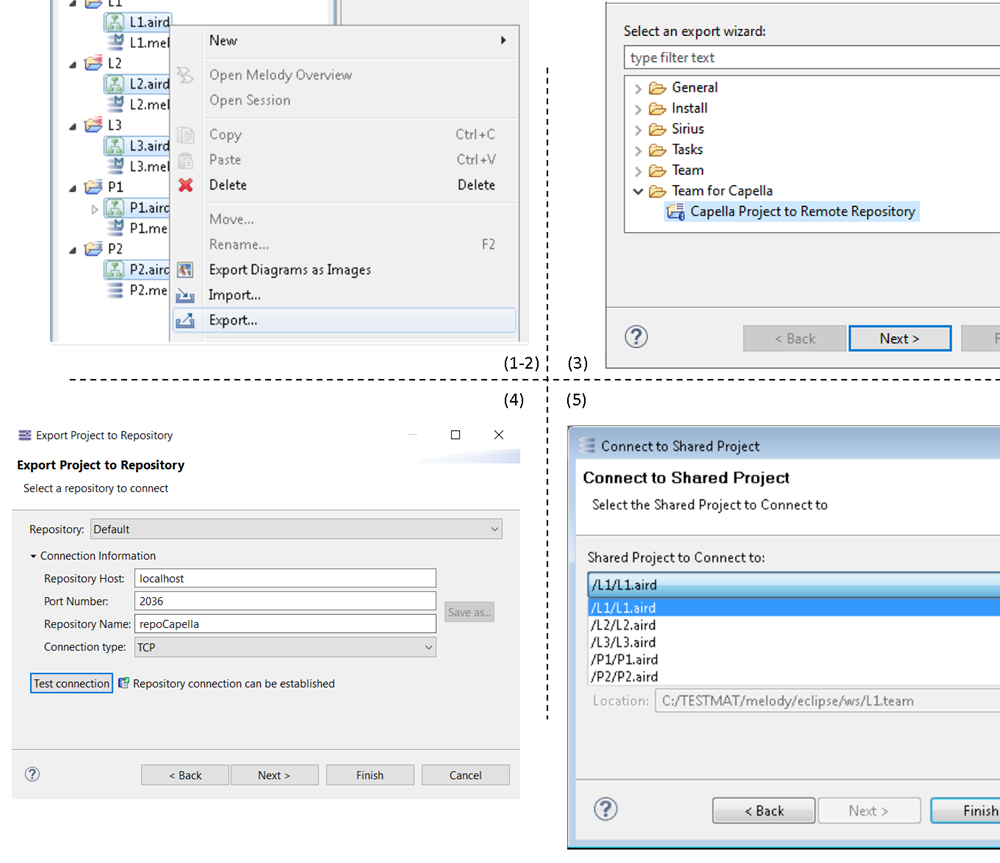Click the red Delete icon in the context menu
The width and height of the screenshot is (1000, 863).
tap(188, 185)
